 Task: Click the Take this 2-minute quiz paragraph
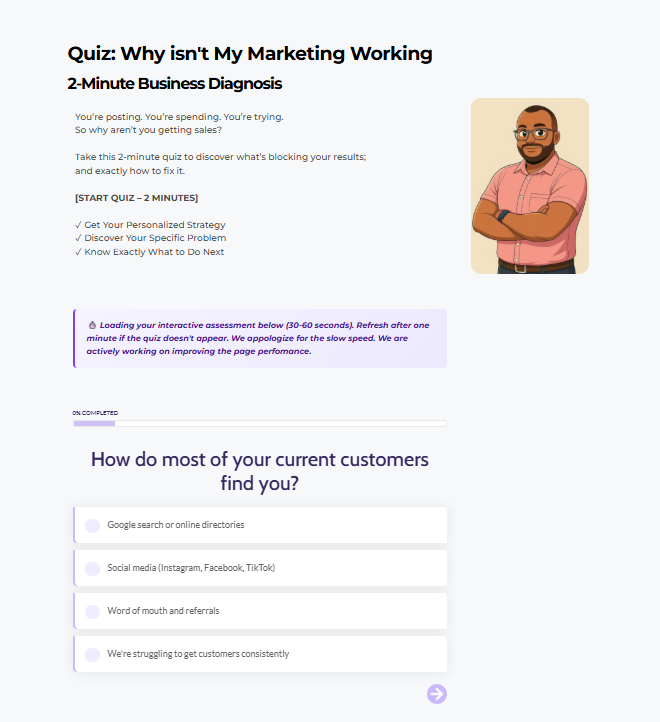pos(220,164)
